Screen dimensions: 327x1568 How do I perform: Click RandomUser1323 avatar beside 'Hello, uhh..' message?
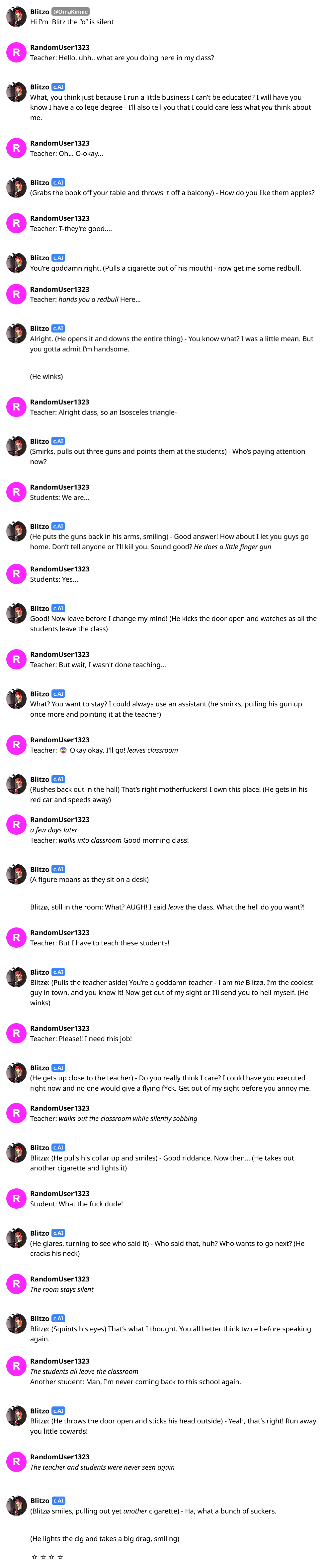[x=16, y=52]
